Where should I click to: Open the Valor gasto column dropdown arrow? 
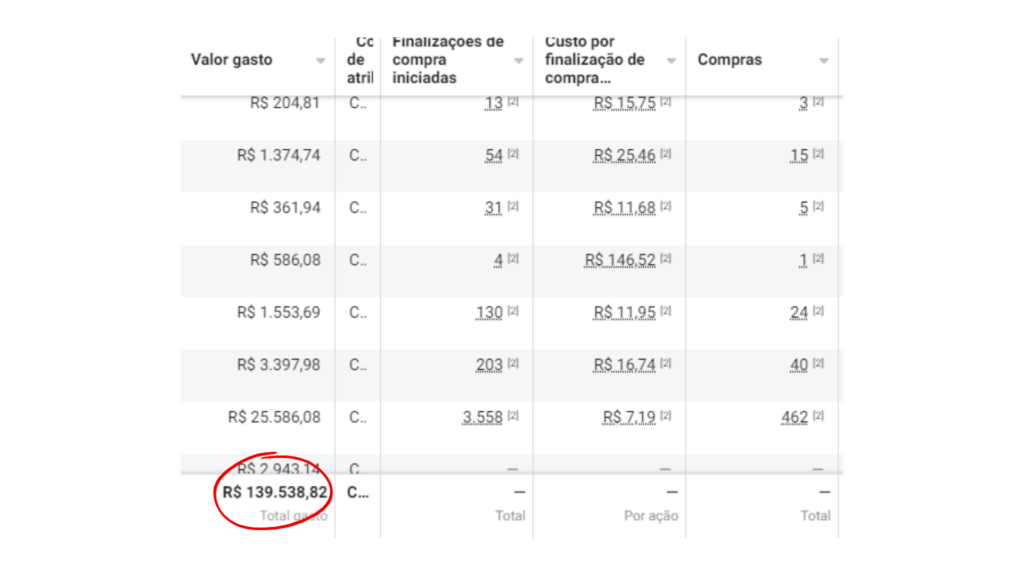[x=320, y=61]
